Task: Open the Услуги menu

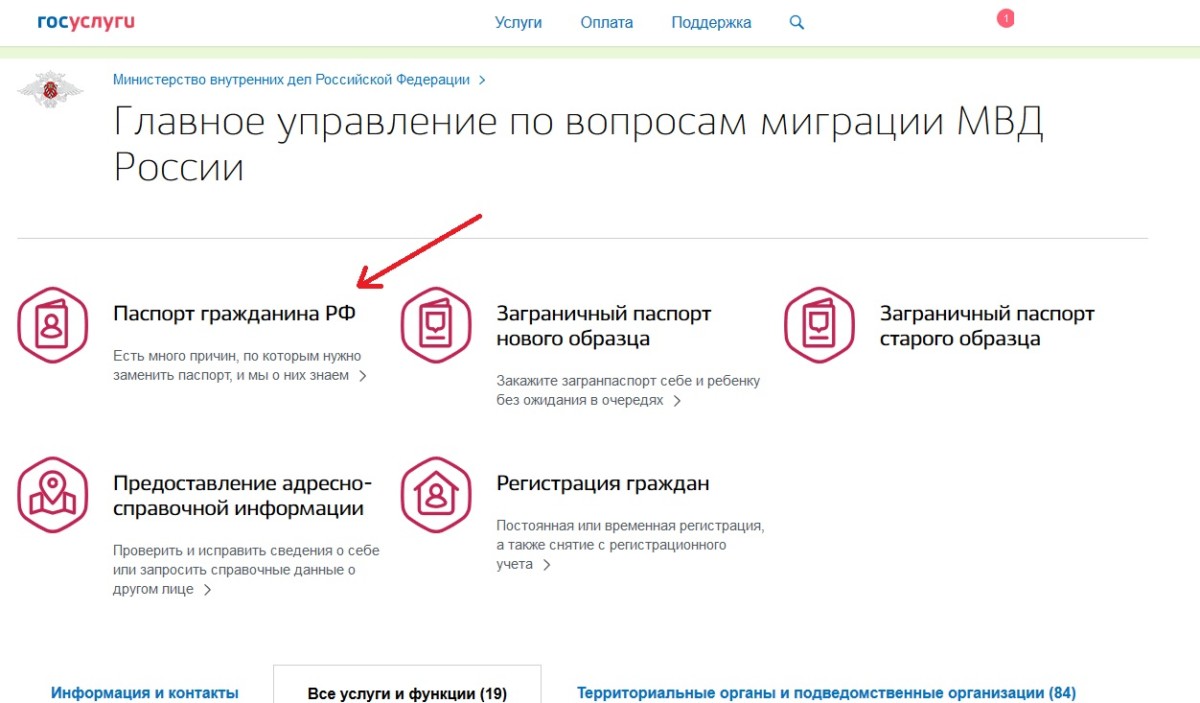Action: [x=518, y=22]
